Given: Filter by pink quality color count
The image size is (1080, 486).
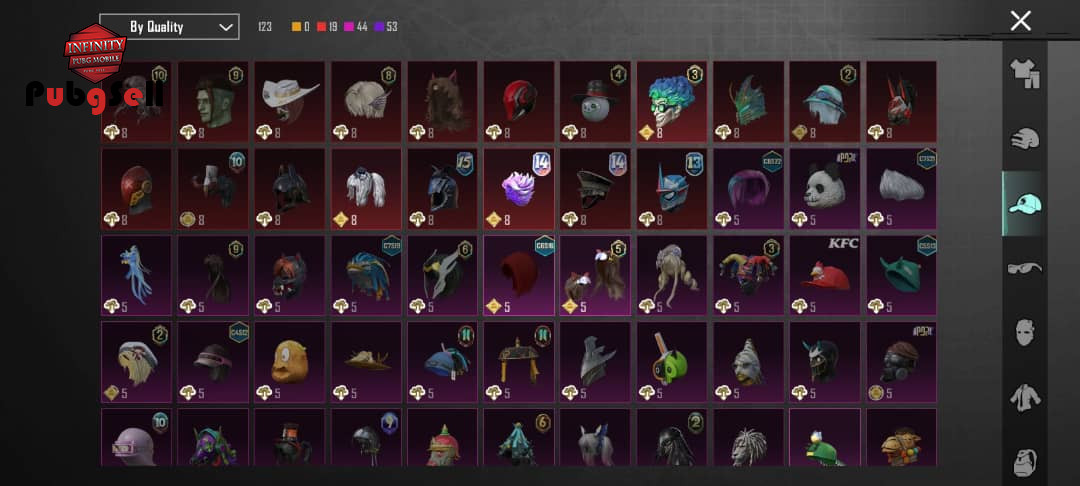Looking at the screenshot, I should 357,27.
